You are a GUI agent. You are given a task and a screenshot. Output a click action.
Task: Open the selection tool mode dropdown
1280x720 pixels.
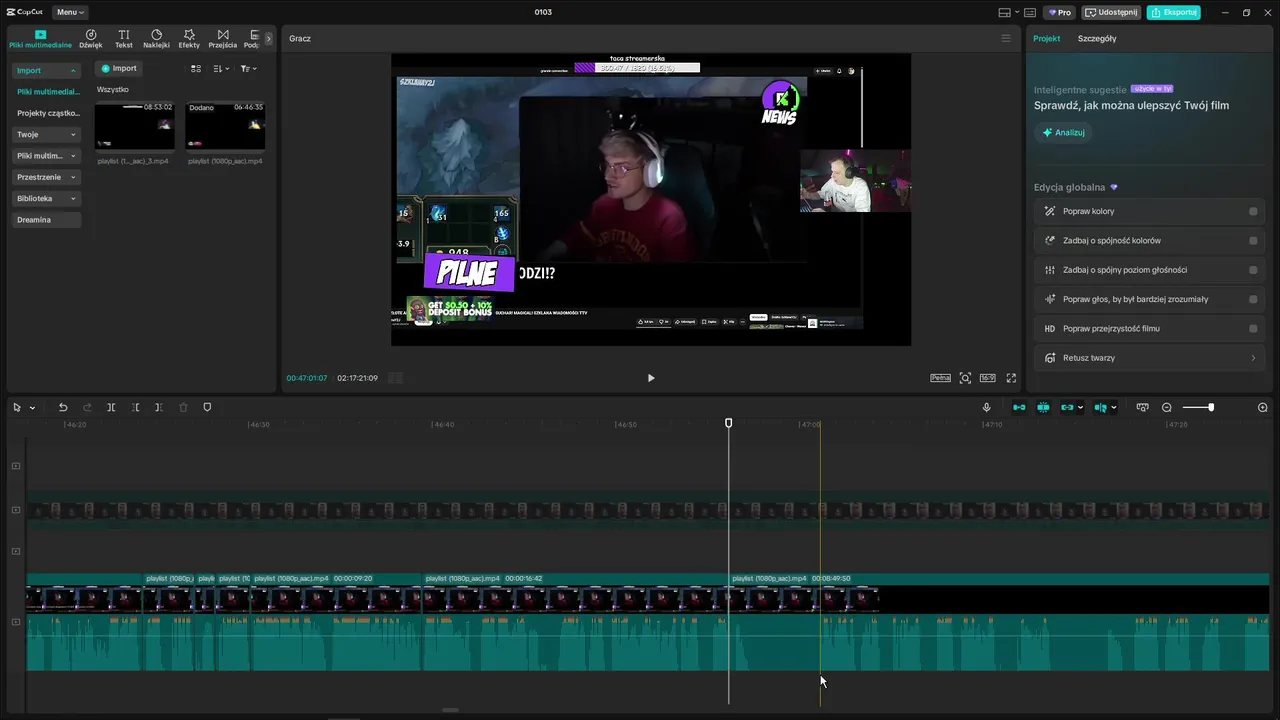(32, 408)
